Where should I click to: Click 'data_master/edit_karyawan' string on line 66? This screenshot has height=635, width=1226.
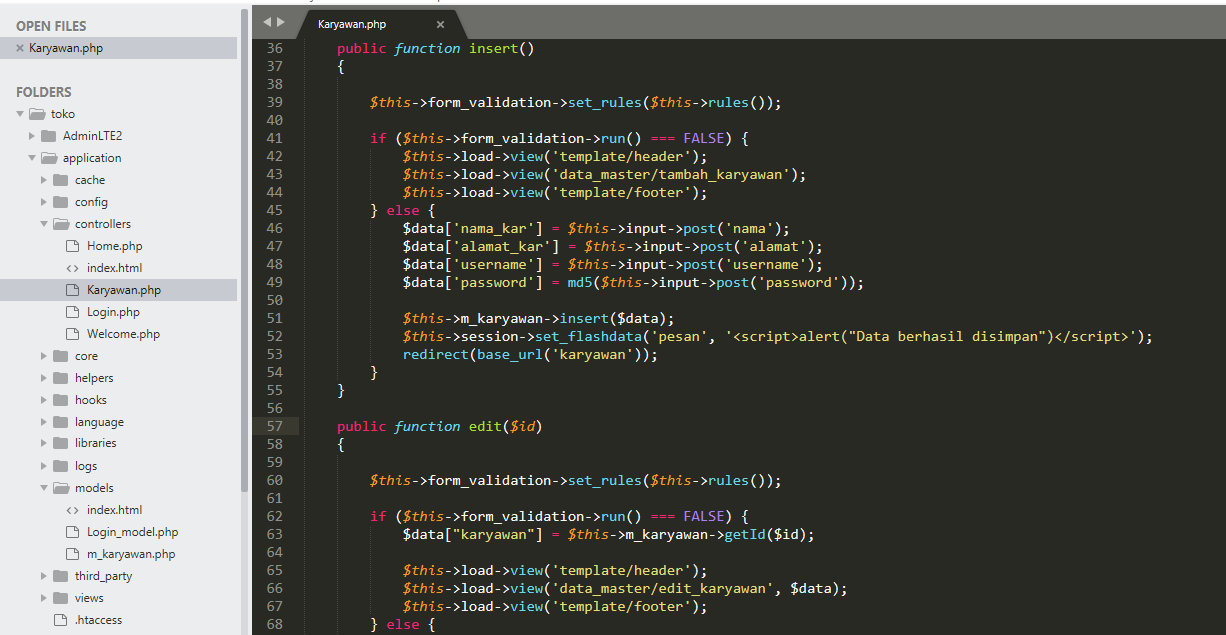(663, 588)
